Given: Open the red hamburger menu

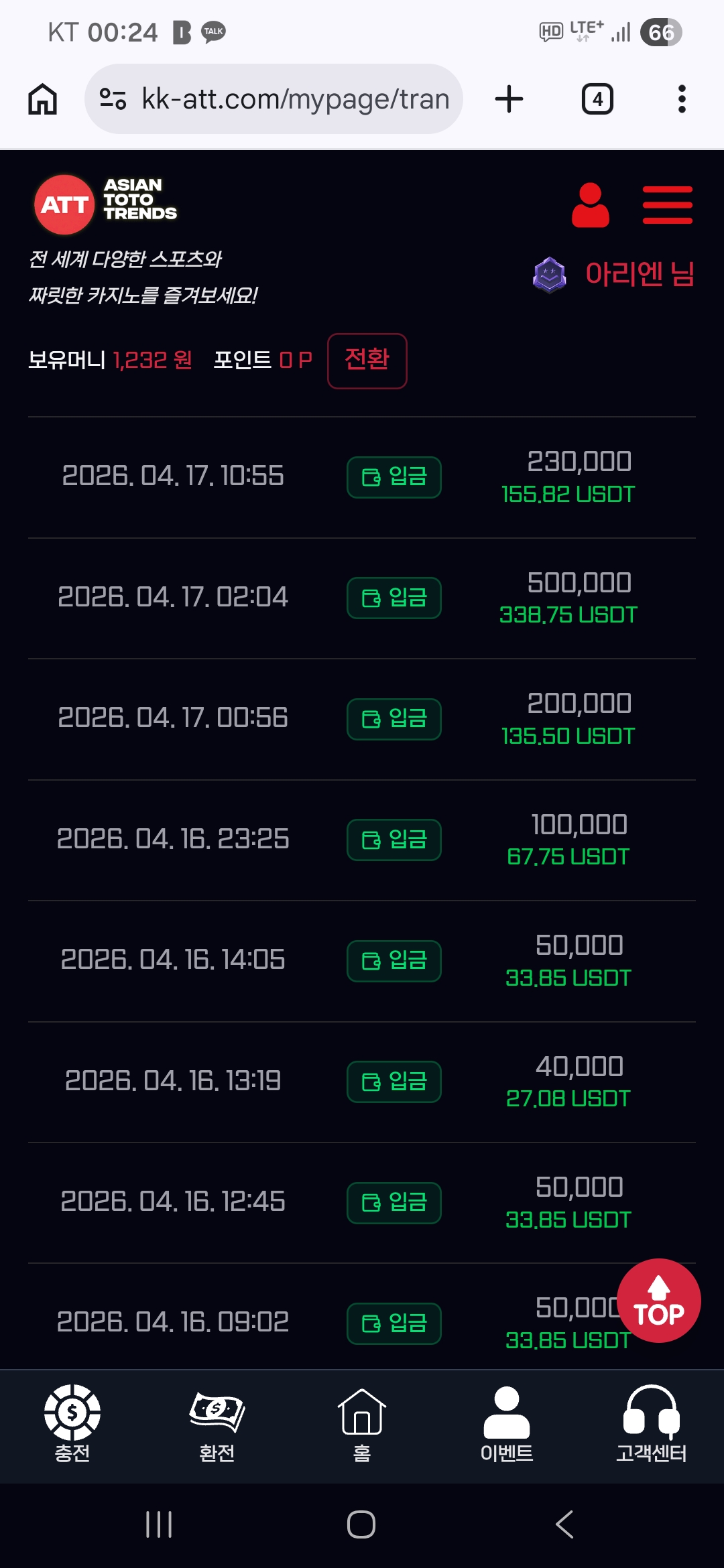Looking at the screenshot, I should [667, 205].
